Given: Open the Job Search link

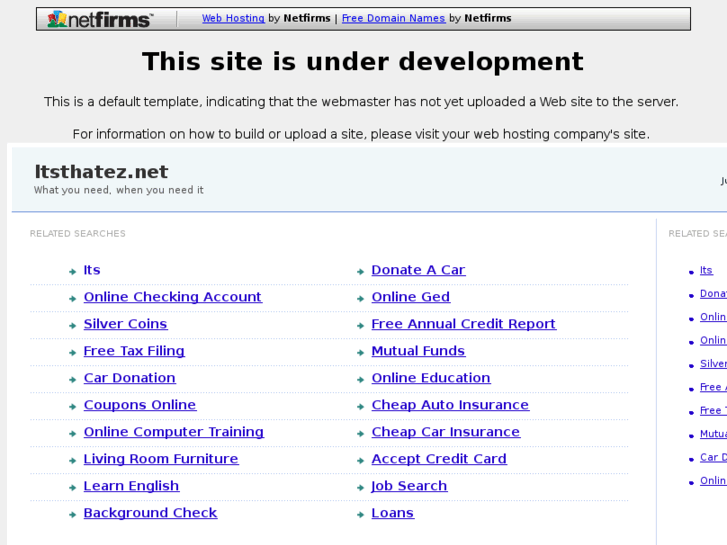Looking at the screenshot, I should (409, 486).
